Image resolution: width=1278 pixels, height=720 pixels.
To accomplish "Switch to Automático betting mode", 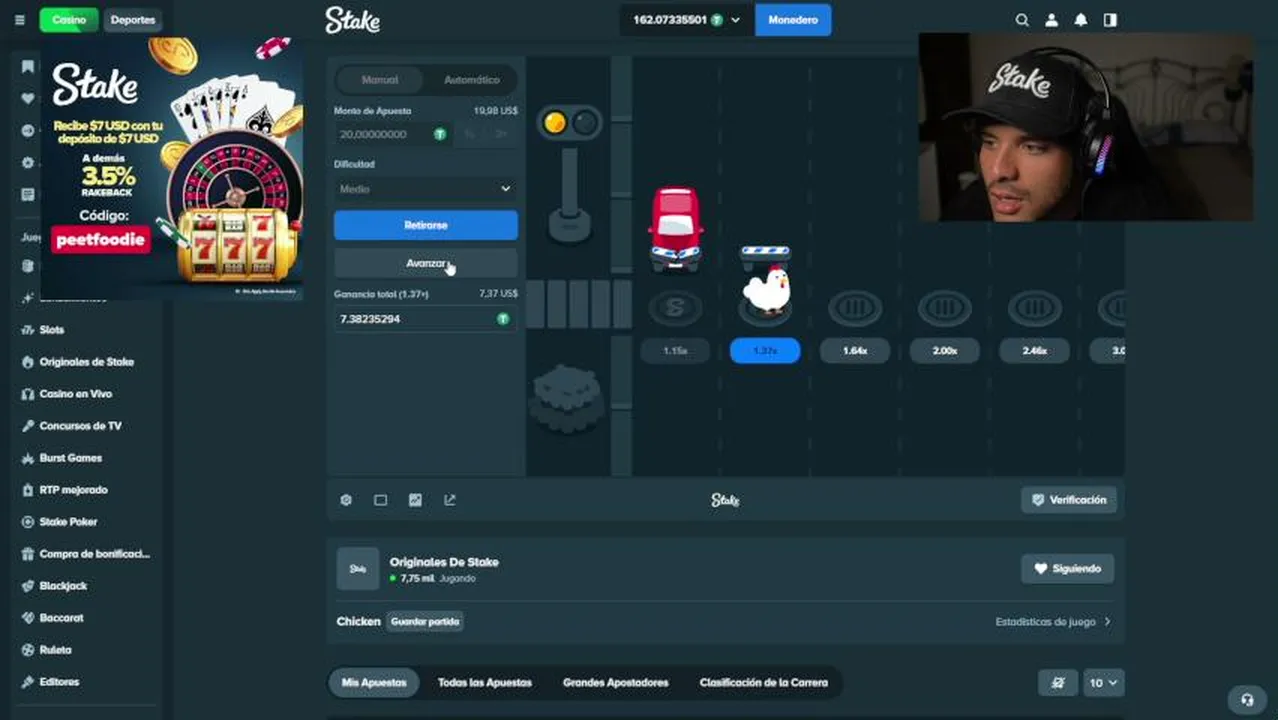I will [x=471, y=80].
